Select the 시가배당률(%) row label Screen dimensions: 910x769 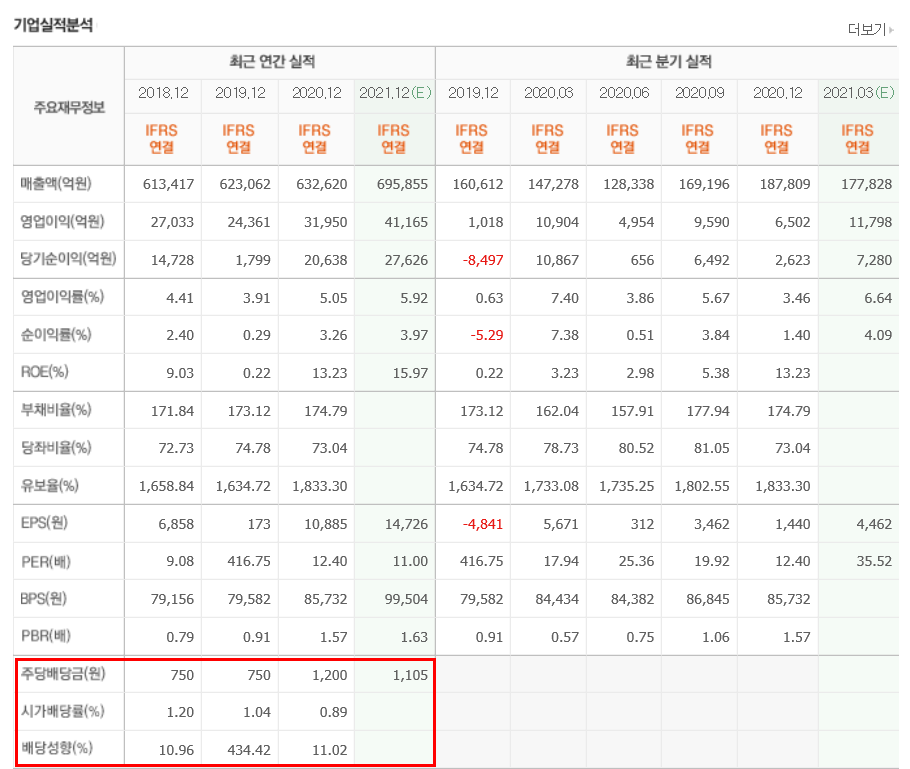(62, 712)
